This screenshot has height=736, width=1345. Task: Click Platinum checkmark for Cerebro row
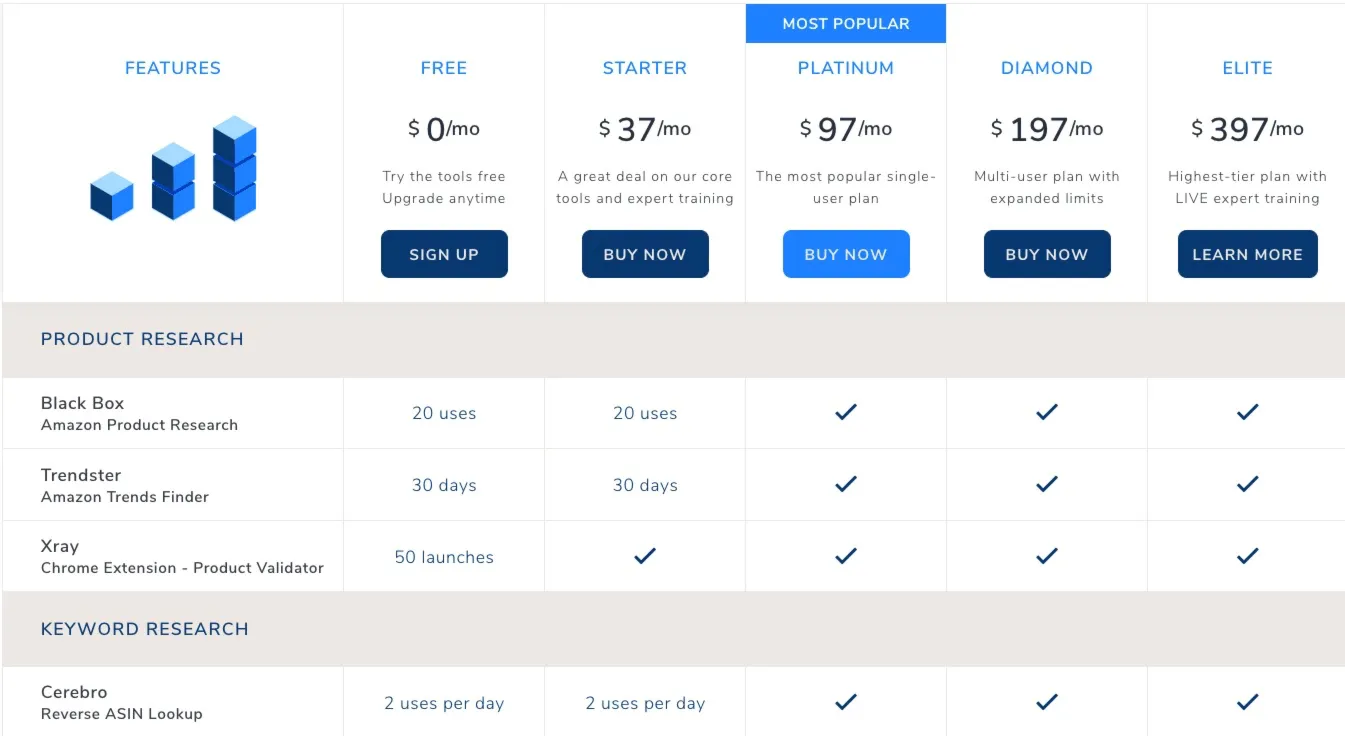(846, 702)
